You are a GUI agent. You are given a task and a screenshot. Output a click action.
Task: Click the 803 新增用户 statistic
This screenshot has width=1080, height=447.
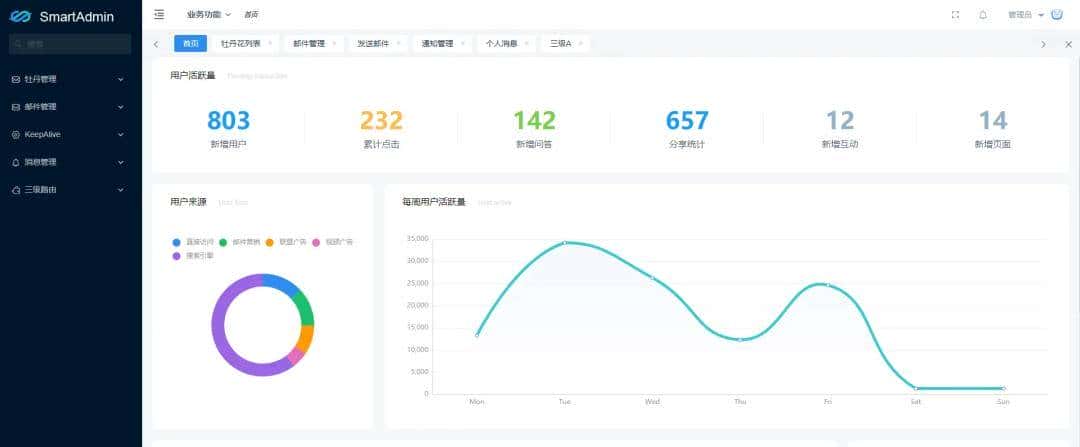coord(229,129)
